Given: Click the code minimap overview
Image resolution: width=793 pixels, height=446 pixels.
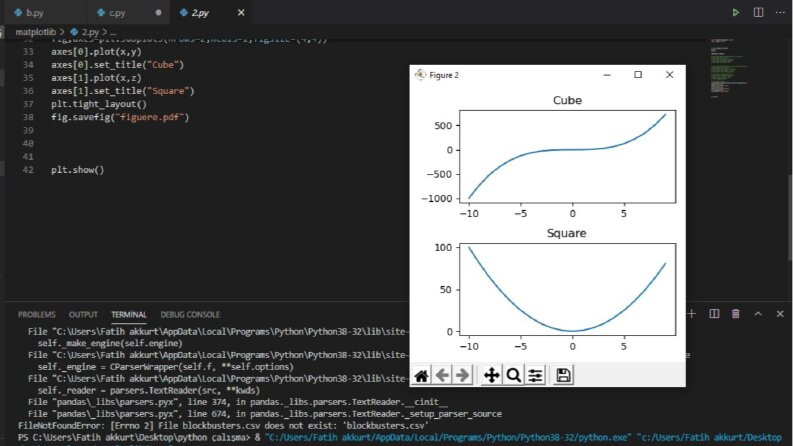Looking at the screenshot, I should click(728, 66).
